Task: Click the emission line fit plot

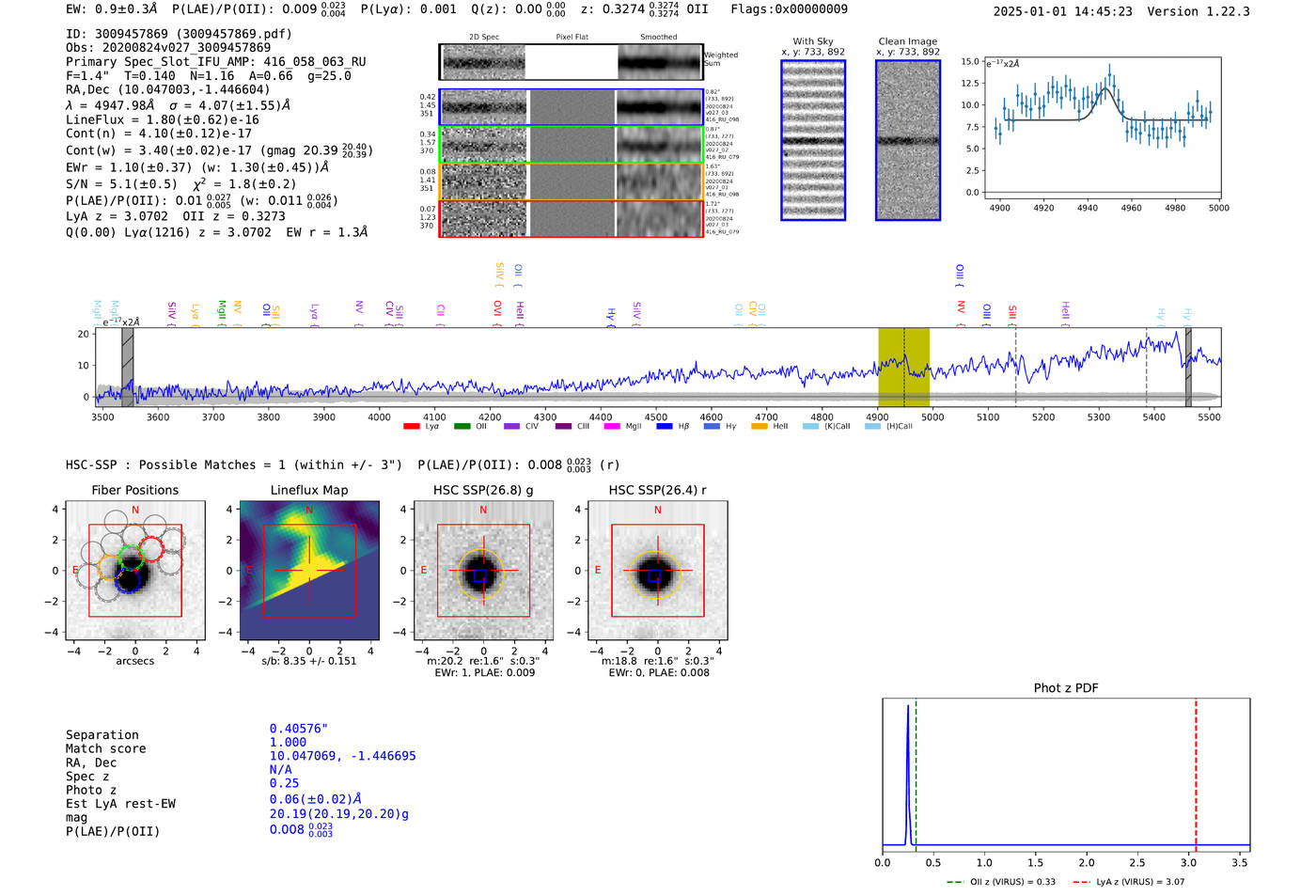Action: 1102,128
